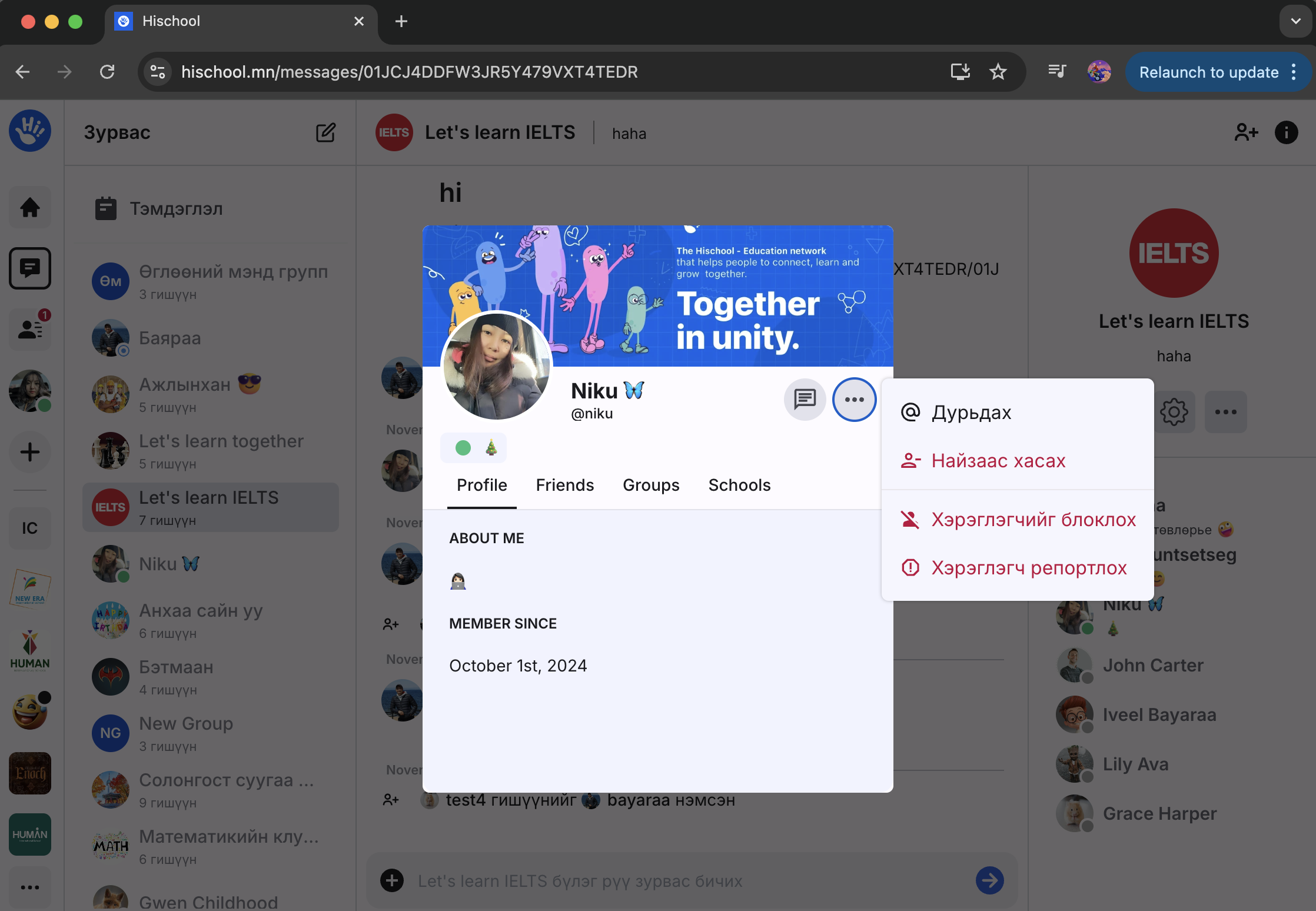1316x911 pixels.
Task: Click the friends list icon with badge
Action: (x=30, y=329)
